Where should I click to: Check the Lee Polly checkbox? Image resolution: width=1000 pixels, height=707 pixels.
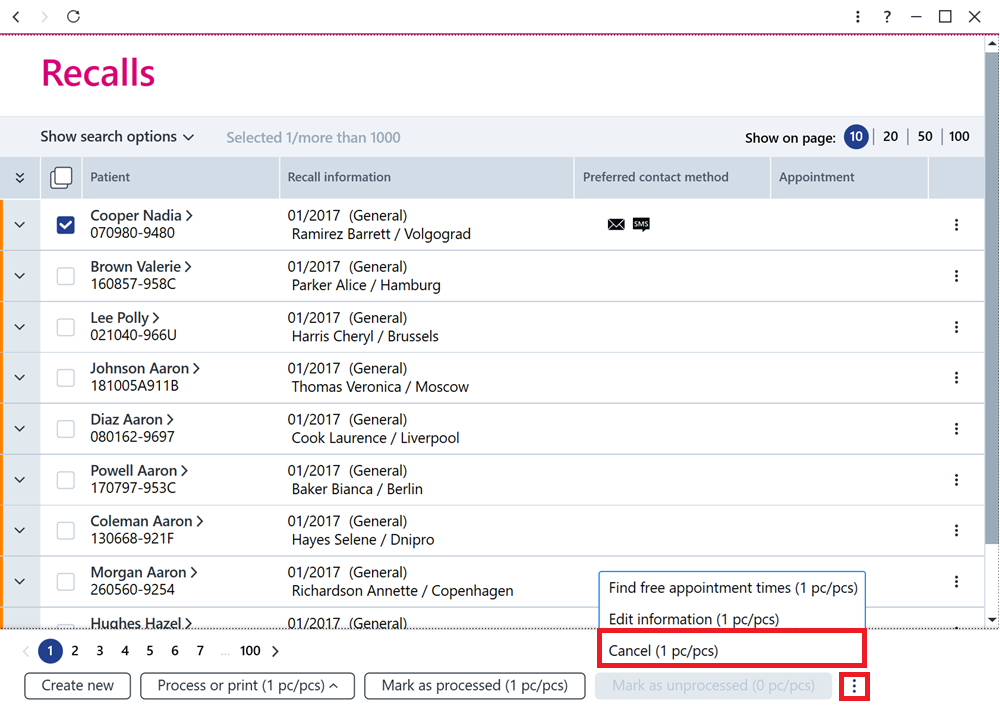click(66, 326)
